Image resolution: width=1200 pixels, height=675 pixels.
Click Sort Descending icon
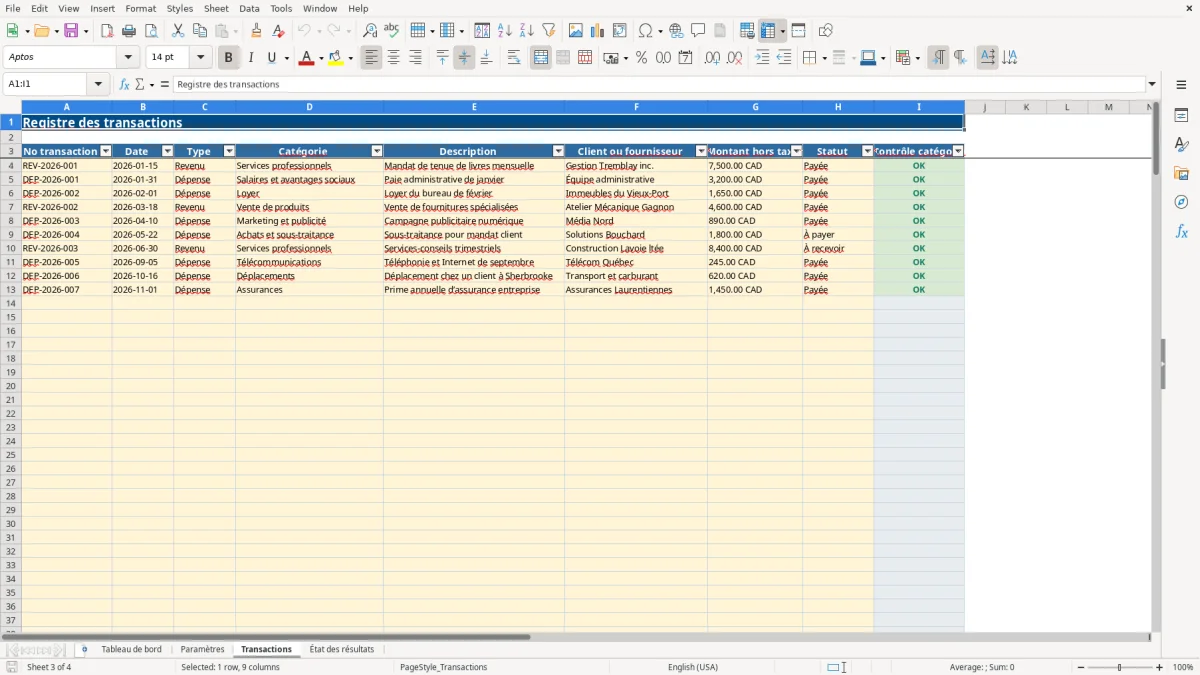click(x=526, y=31)
